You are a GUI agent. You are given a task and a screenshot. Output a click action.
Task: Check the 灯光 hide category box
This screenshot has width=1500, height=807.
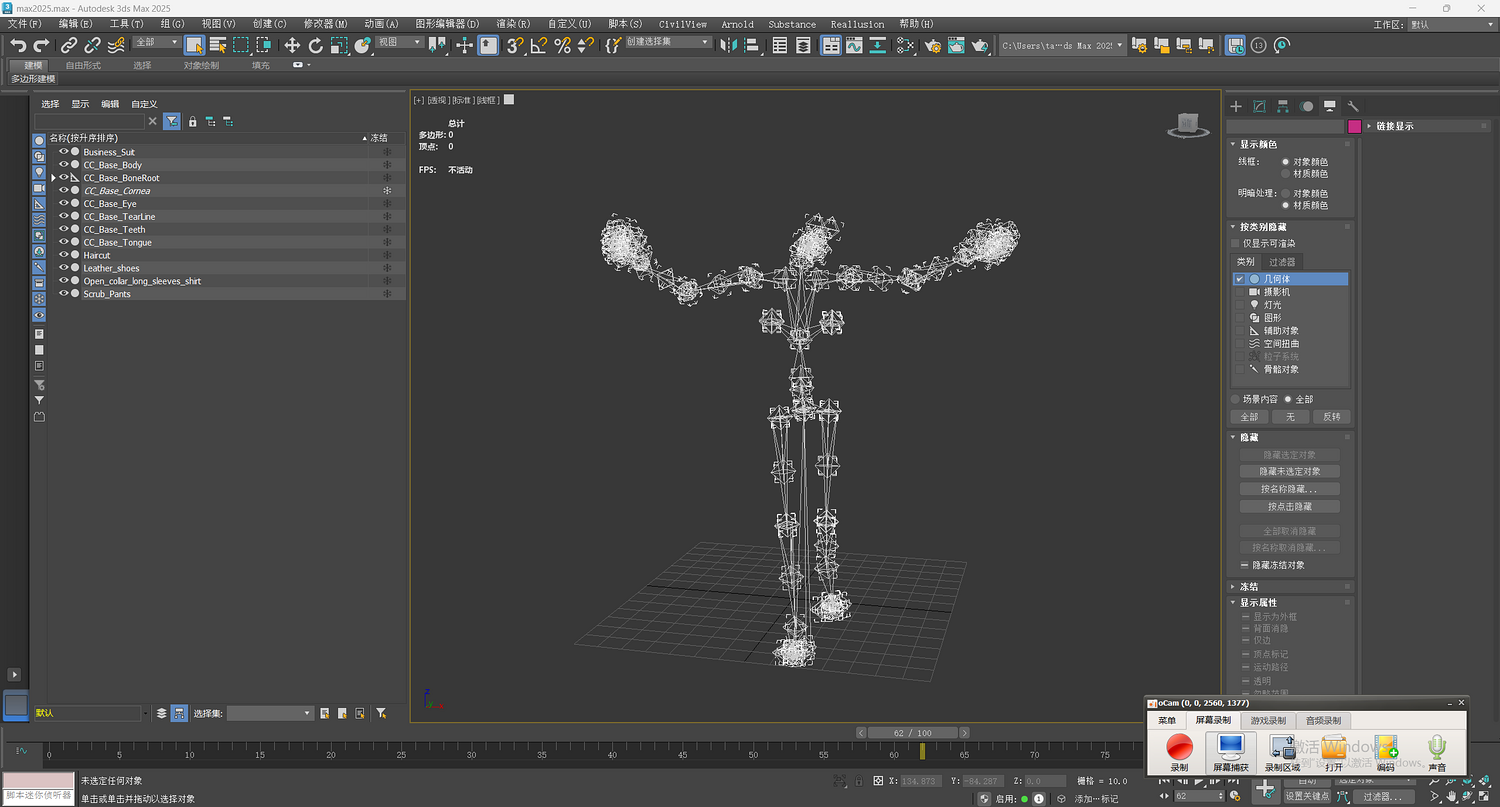click(x=1240, y=305)
